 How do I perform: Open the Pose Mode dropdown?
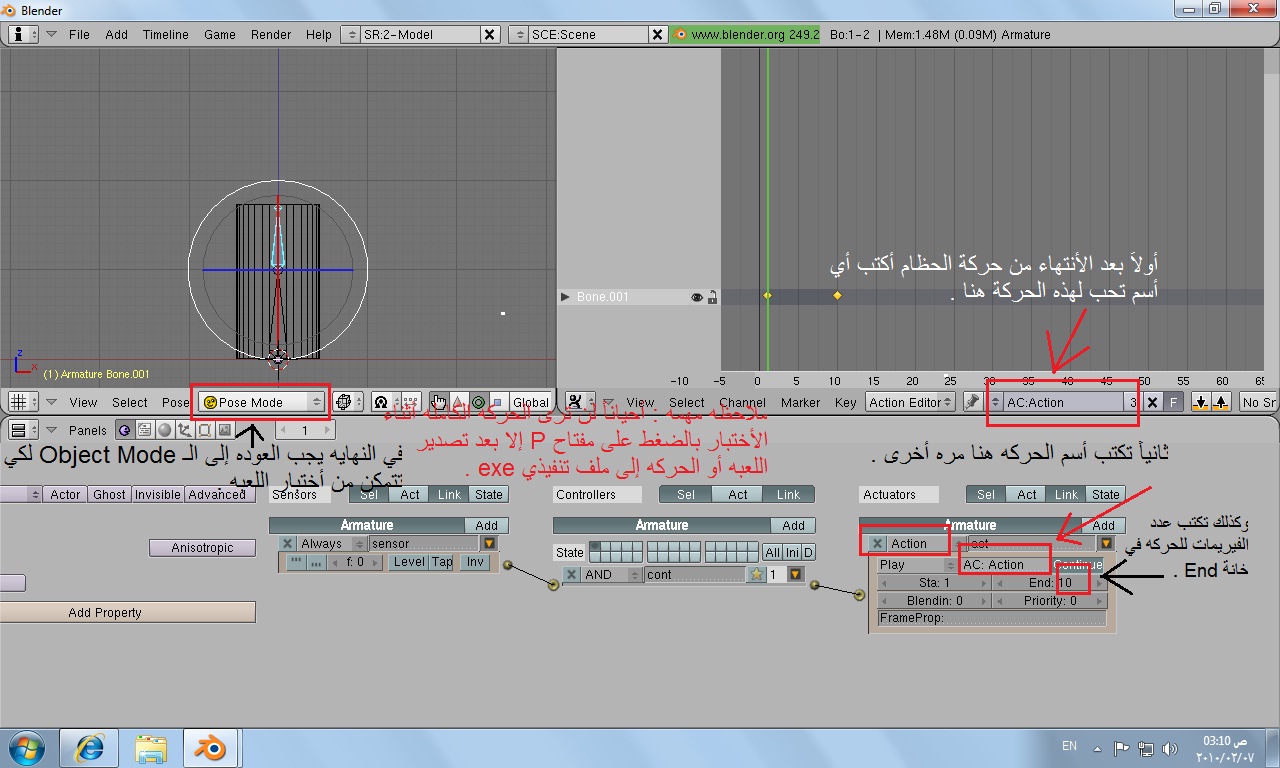[x=263, y=402]
